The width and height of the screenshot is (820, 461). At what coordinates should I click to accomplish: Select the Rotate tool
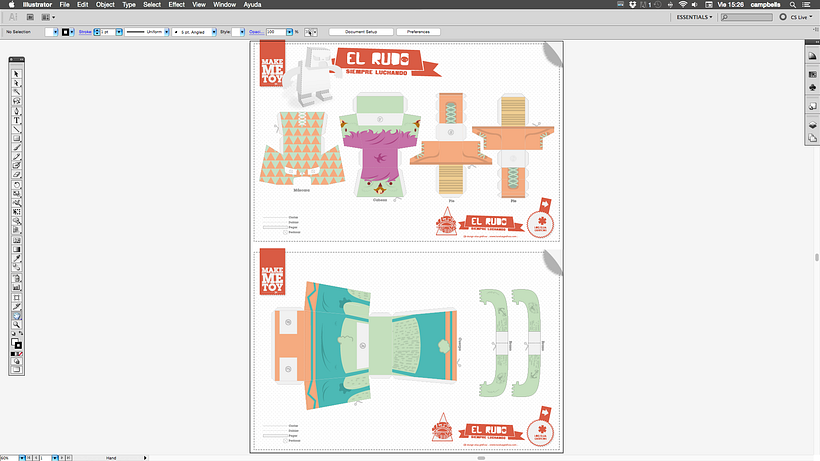16,185
